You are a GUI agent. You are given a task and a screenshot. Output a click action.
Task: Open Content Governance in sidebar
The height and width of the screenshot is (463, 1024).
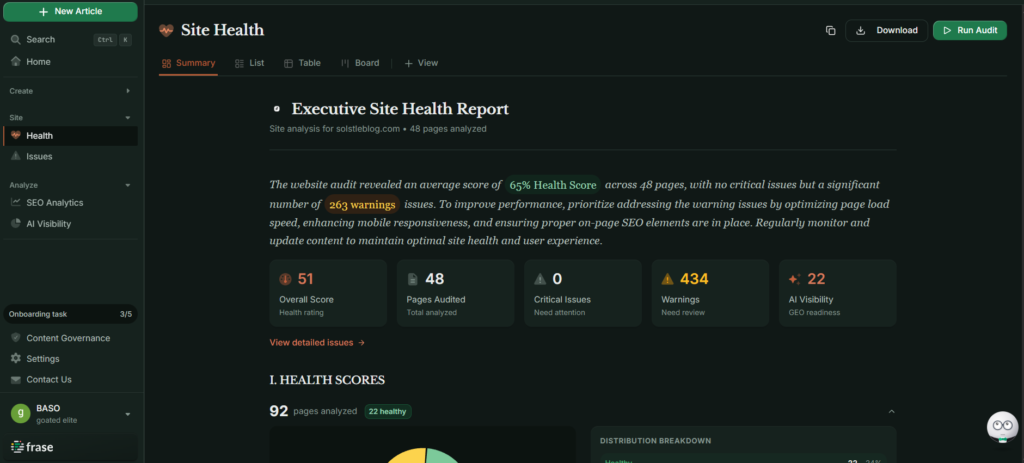coord(68,338)
